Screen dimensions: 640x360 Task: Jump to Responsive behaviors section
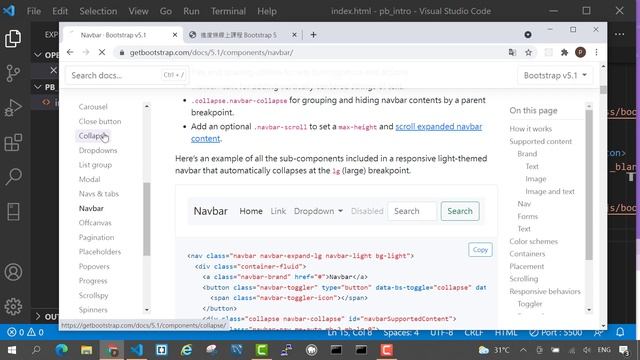click(545, 291)
